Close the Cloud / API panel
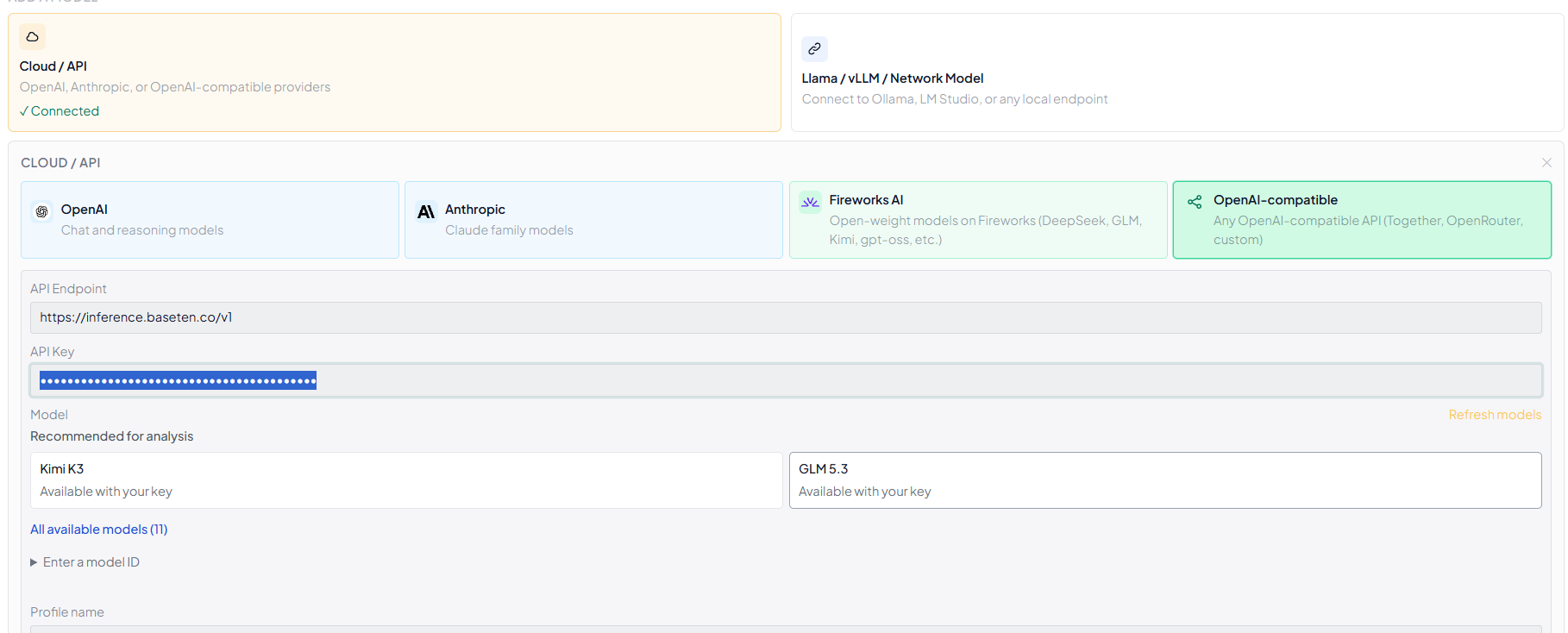1568x633 pixels. pos(1546,162)
